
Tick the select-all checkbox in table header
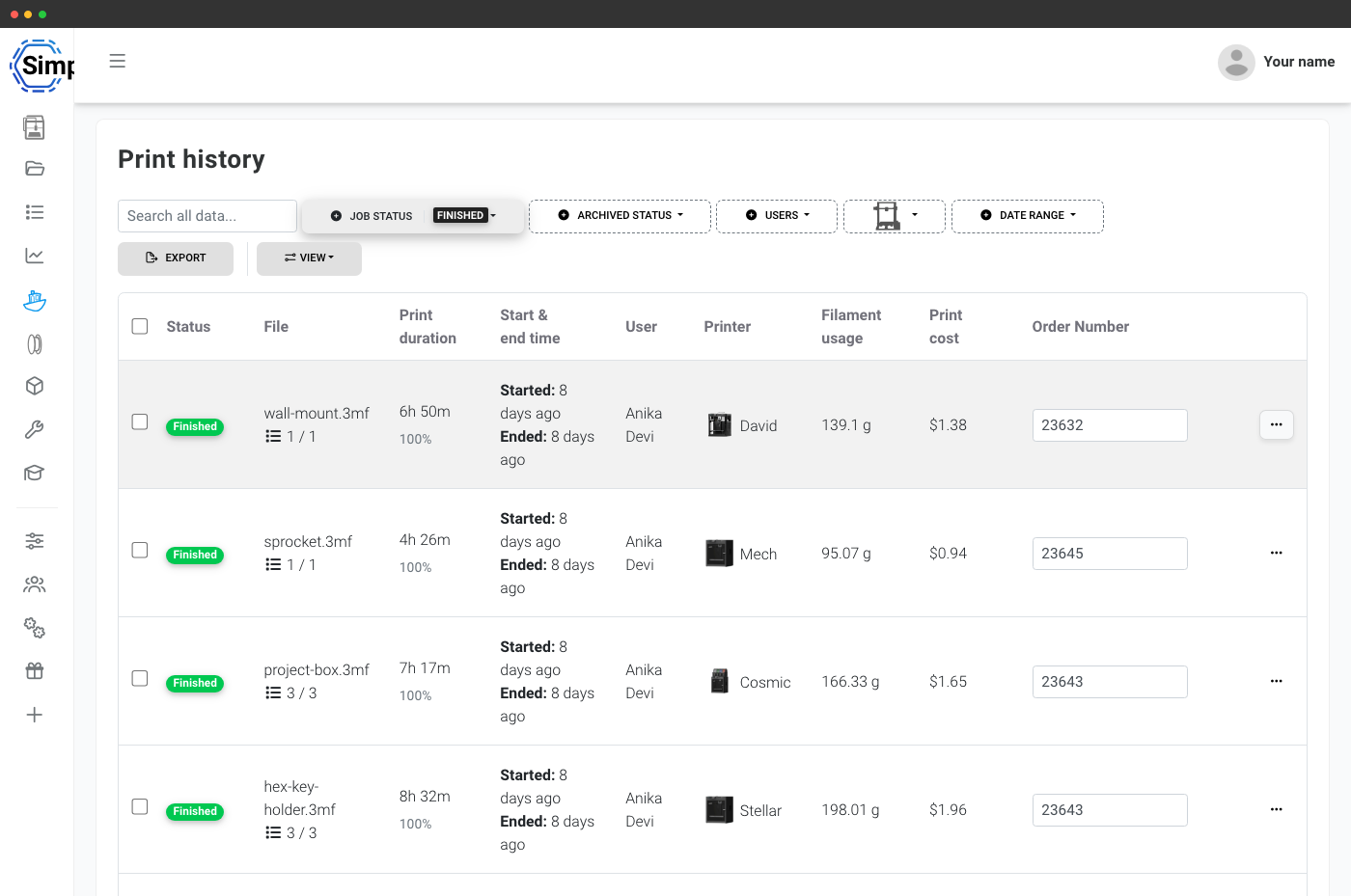140,326
